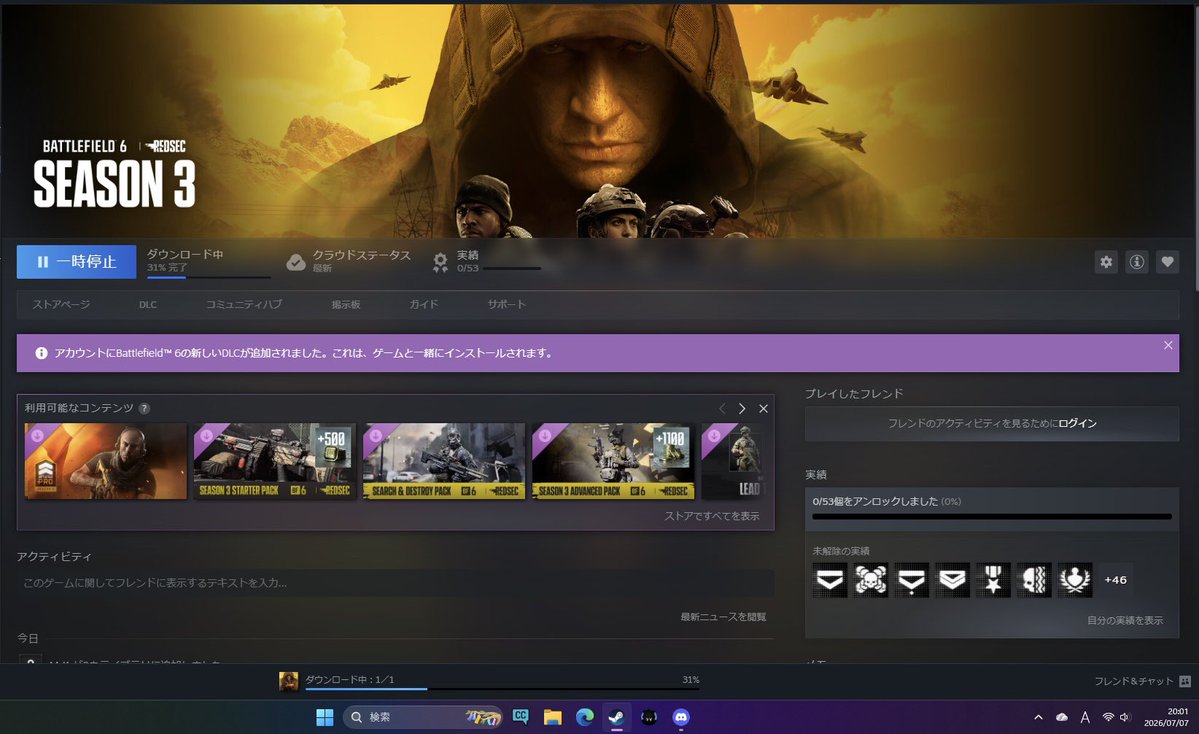Screen dimensions: 1199x734
Task: Open the PRO content thumbnail
Action: pyautogui.click(x=106, y=461)
